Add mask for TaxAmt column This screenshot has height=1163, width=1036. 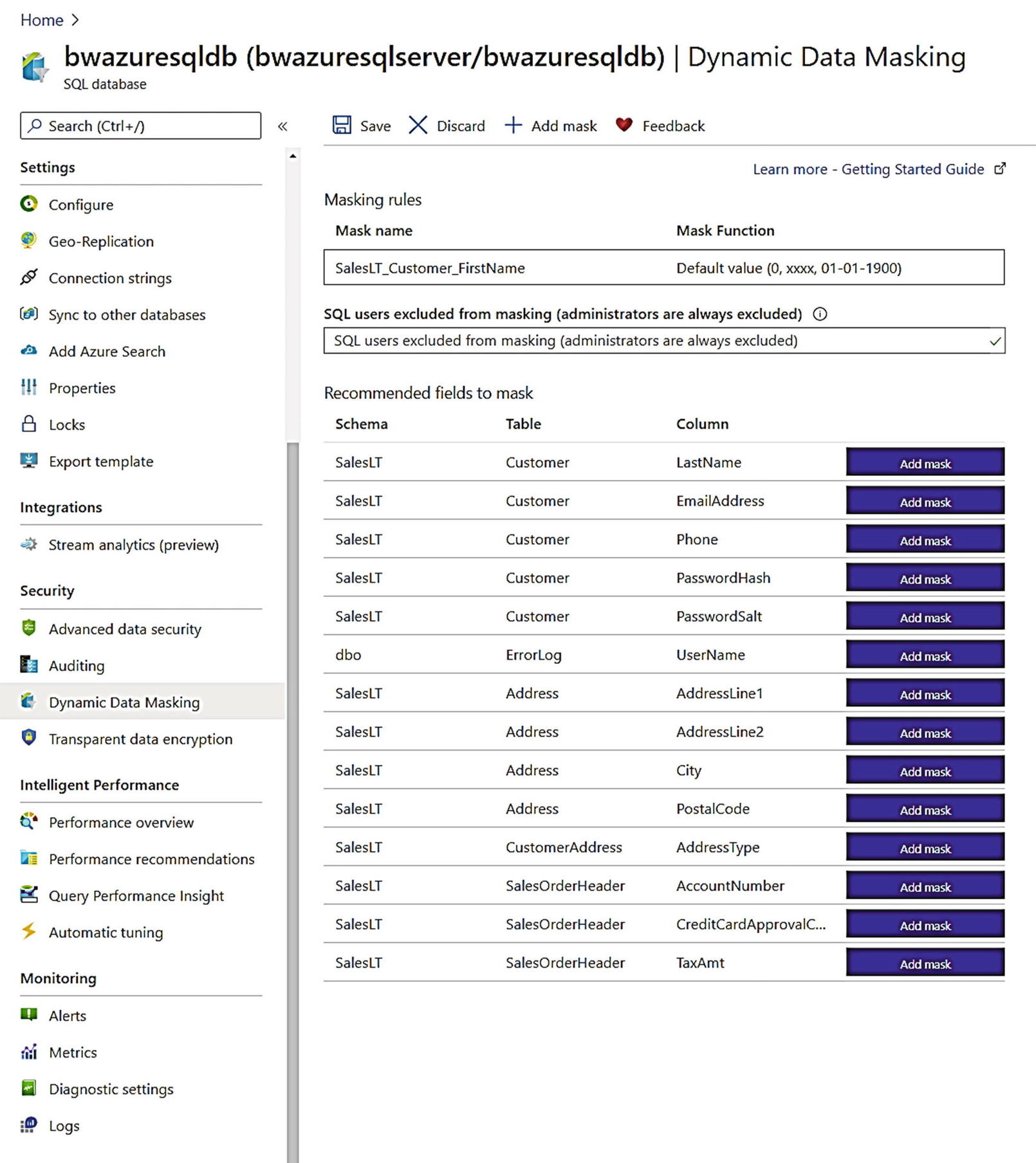coord(925,963)
